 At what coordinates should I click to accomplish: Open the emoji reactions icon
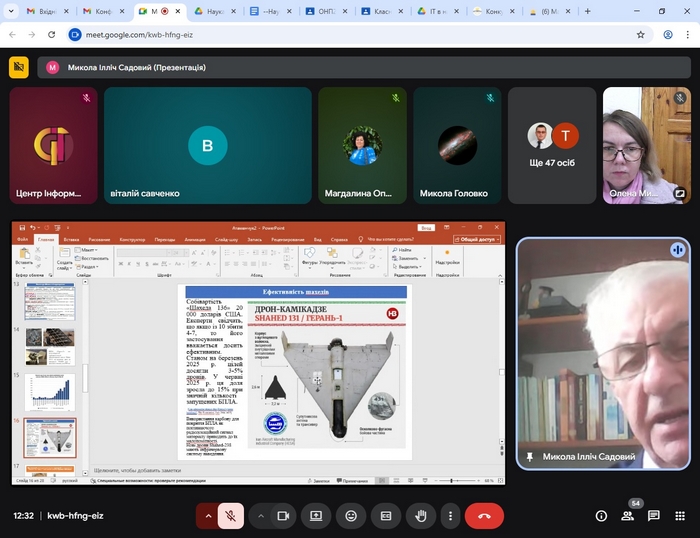(351, 516)
